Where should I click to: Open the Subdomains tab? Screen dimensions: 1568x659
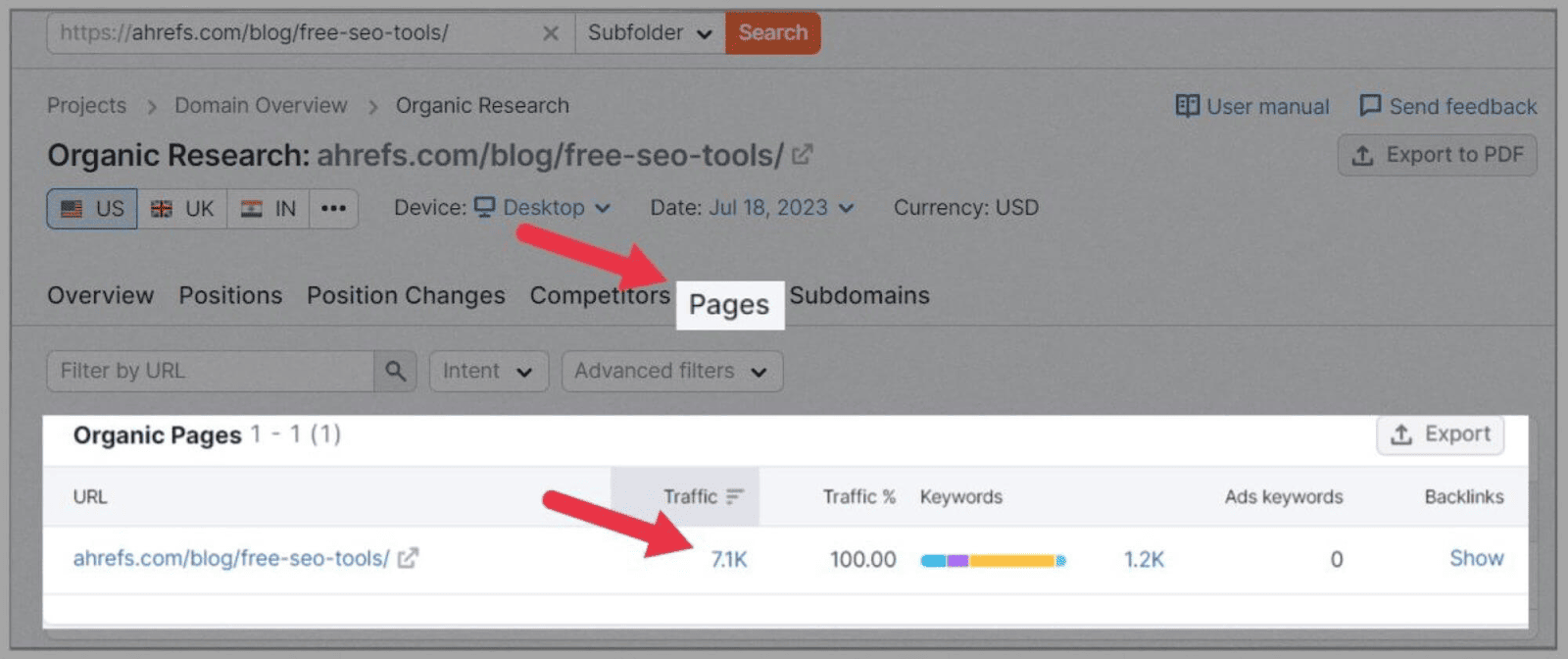coord(859,295)
